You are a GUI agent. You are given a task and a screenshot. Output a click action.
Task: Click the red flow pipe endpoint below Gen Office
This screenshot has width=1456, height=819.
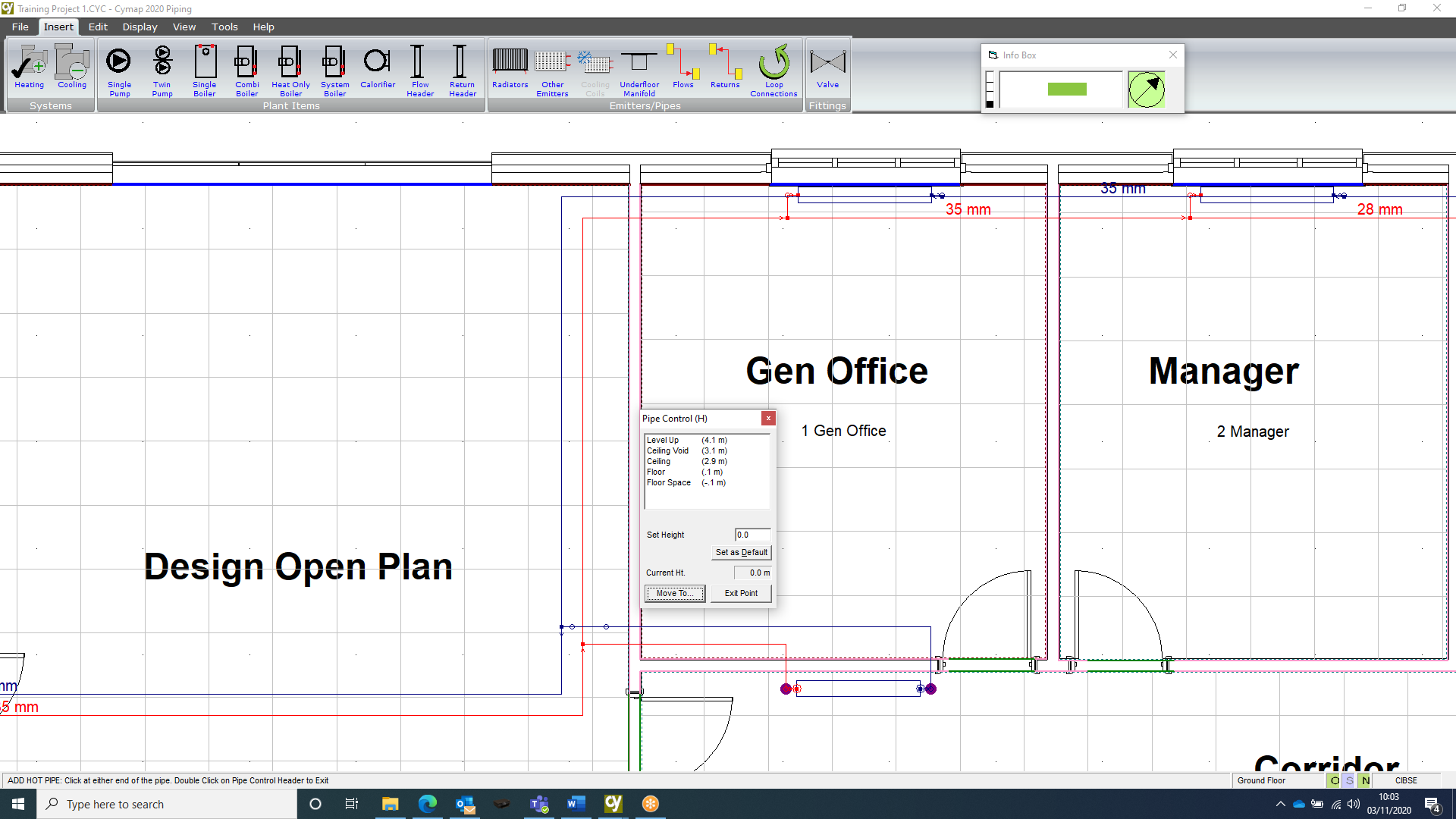(786, 689)
